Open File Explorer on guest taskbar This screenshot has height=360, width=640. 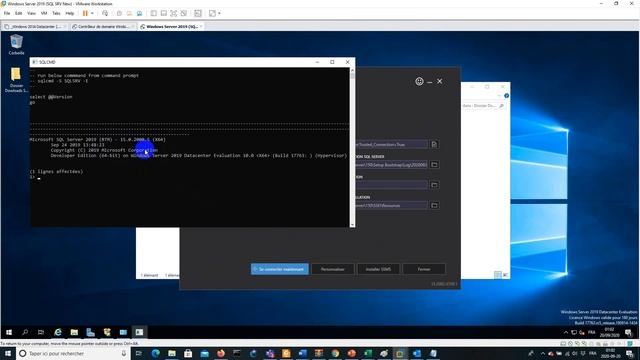[74, 332]
